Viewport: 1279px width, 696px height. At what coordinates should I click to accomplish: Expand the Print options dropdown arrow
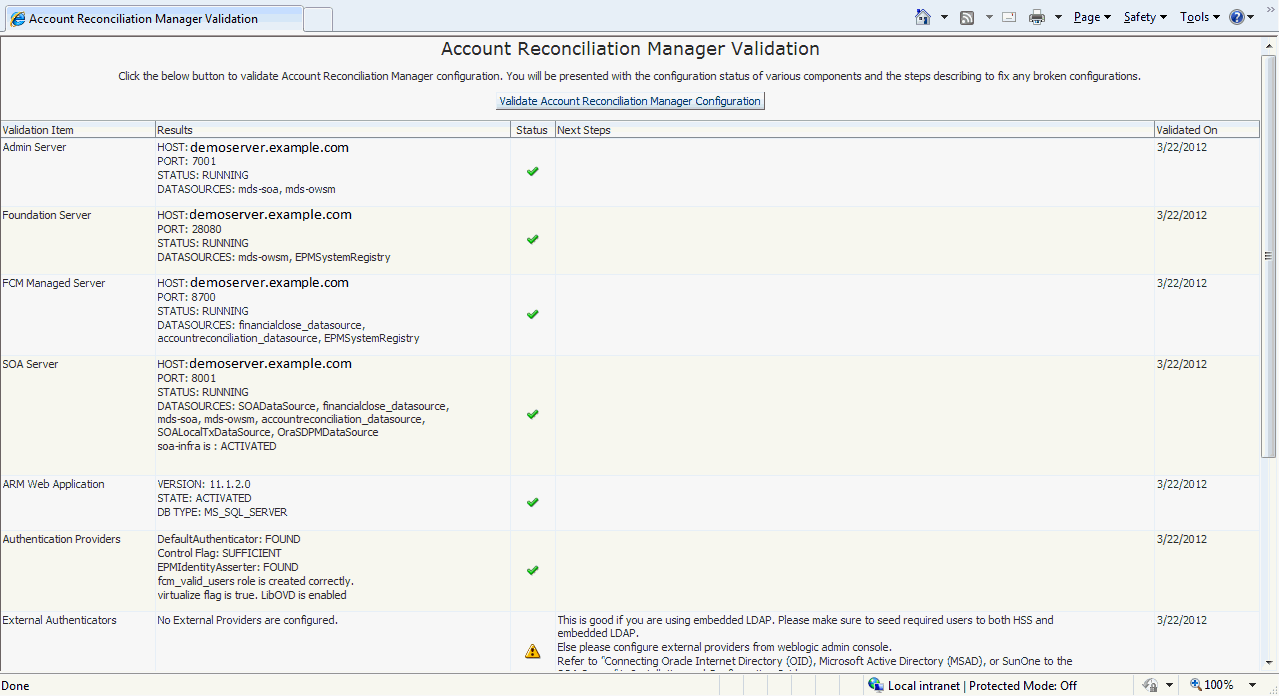coord(1058,17)
